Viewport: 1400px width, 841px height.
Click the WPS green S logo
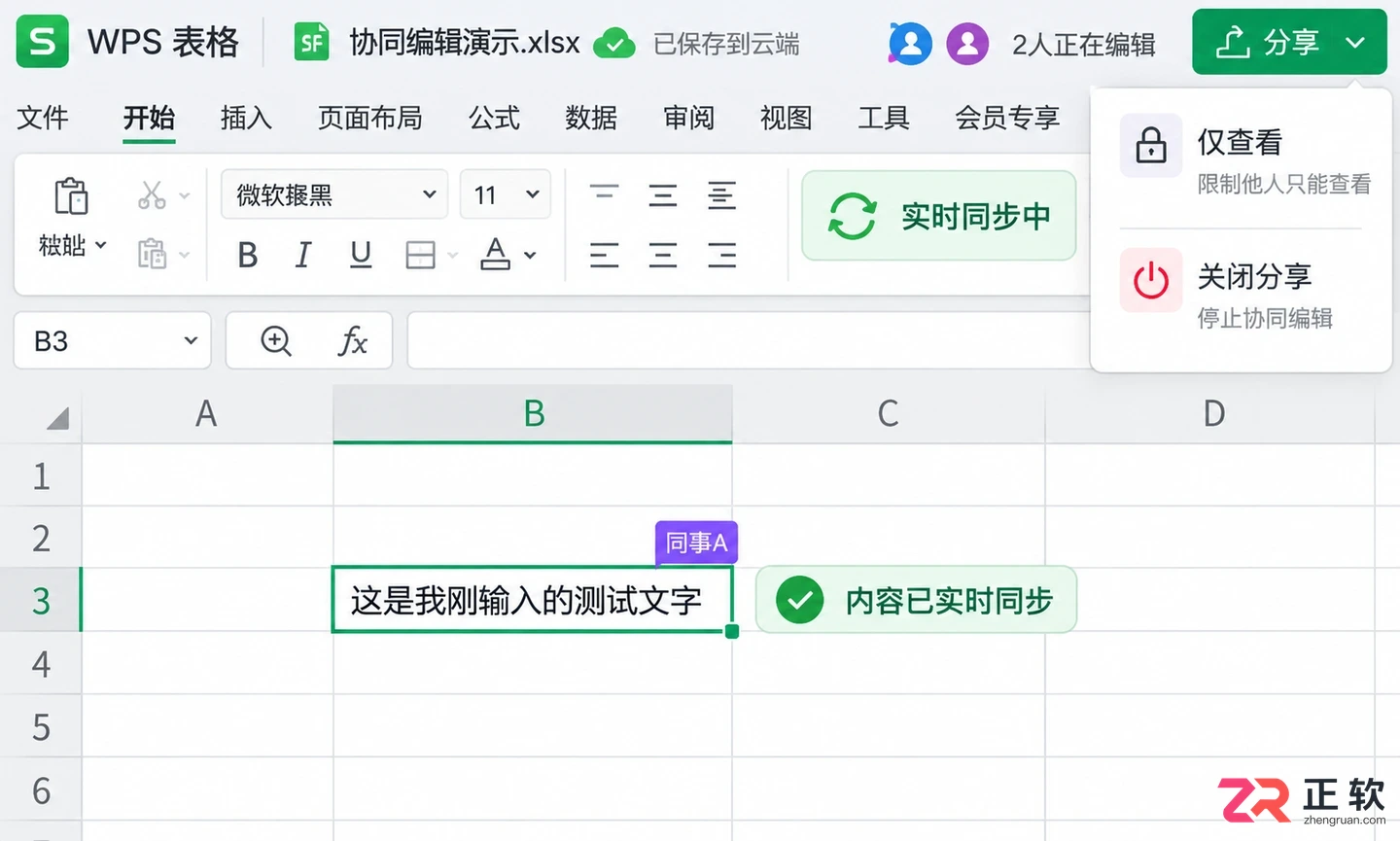click(x=42, y=42)
